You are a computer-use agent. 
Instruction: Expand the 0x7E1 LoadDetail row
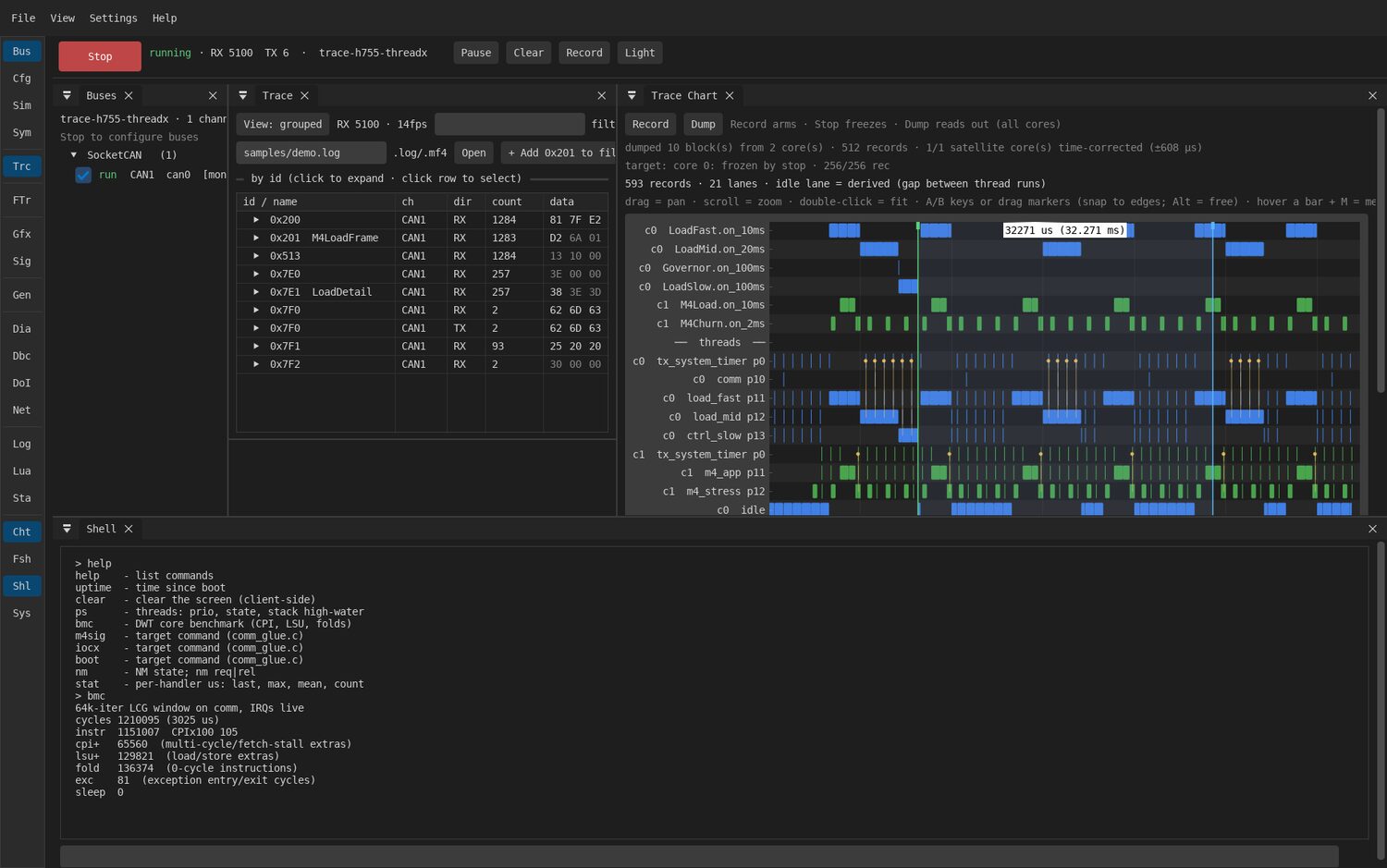[256, 292]
